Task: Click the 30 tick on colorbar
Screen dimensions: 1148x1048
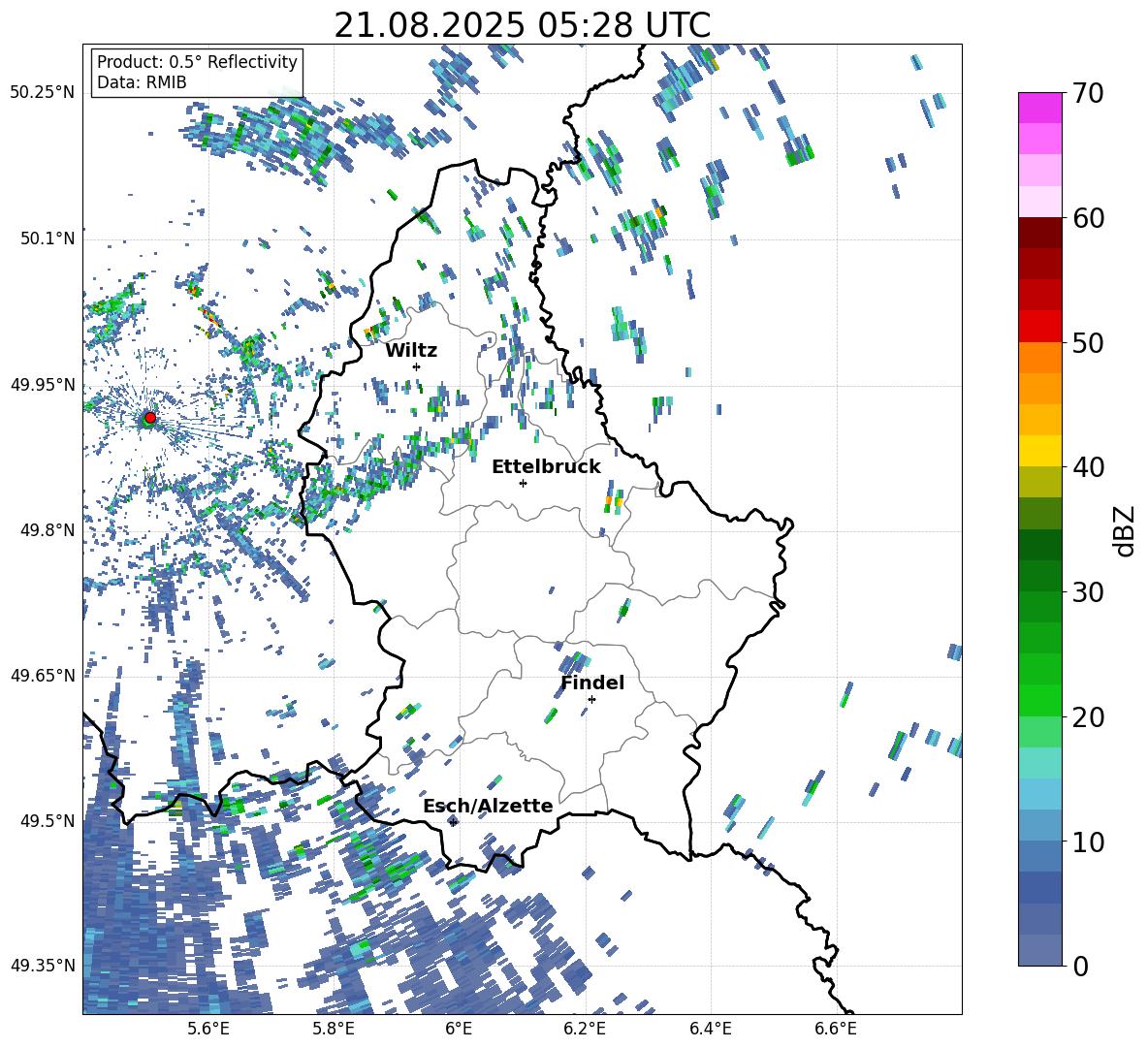Action: pyautogui.click(x=1088, y=592)
